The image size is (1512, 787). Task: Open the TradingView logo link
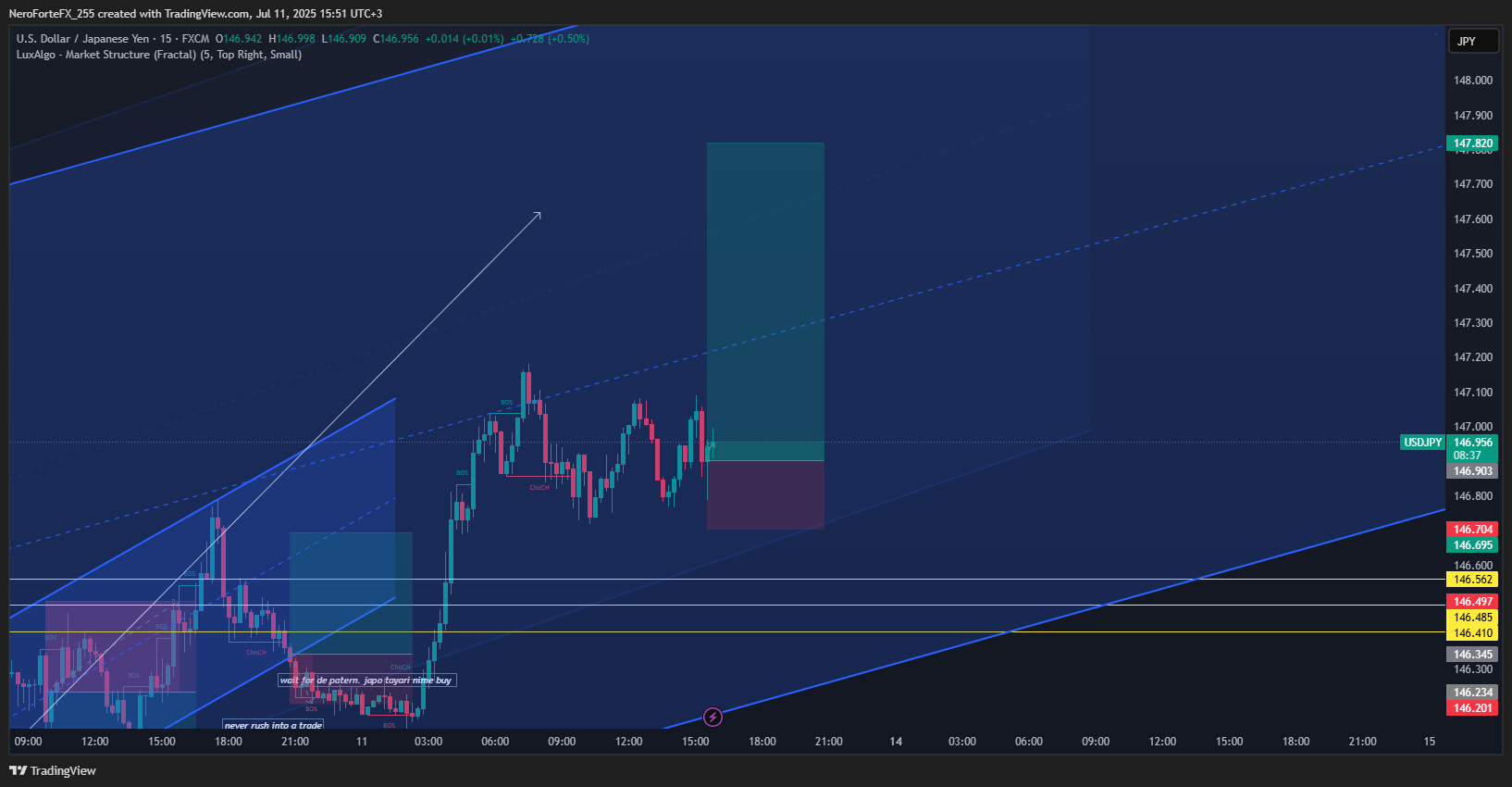pyautogui.click(x=53, y=770)
